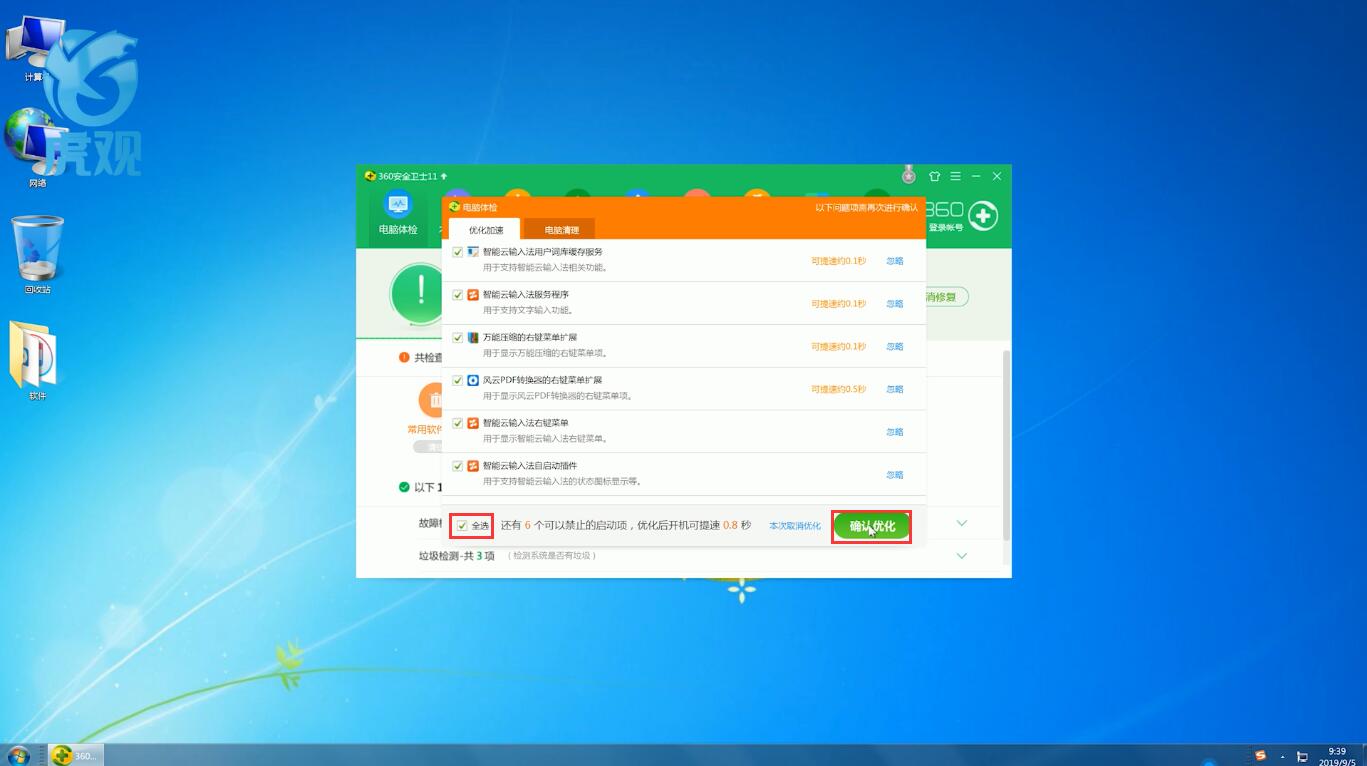1367x766 pixels.
Task: Click the 智能云输入法用户词库缓存服务 app icon
Action: tap(473, 252)
